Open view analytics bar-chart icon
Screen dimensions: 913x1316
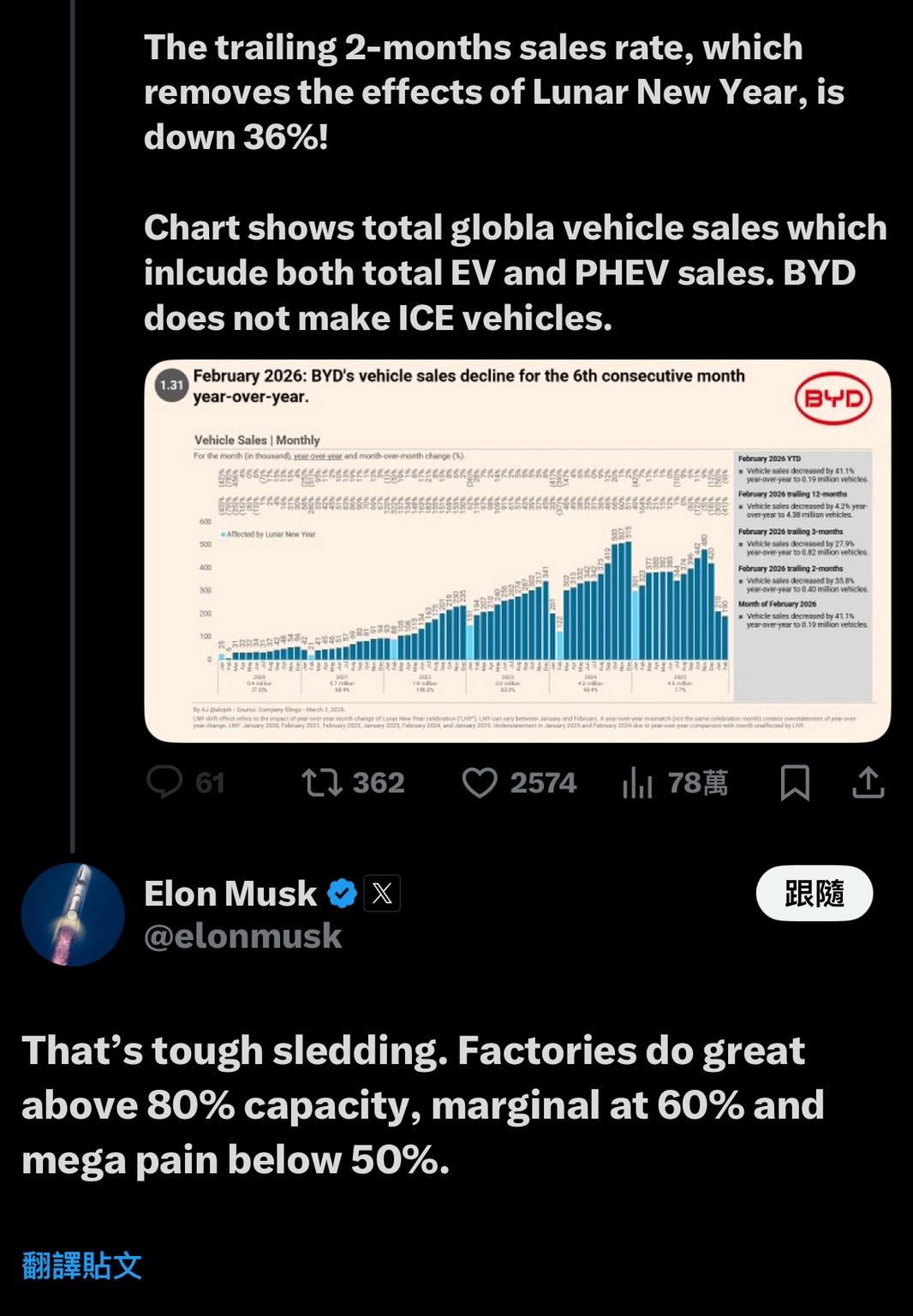[638, 782]
